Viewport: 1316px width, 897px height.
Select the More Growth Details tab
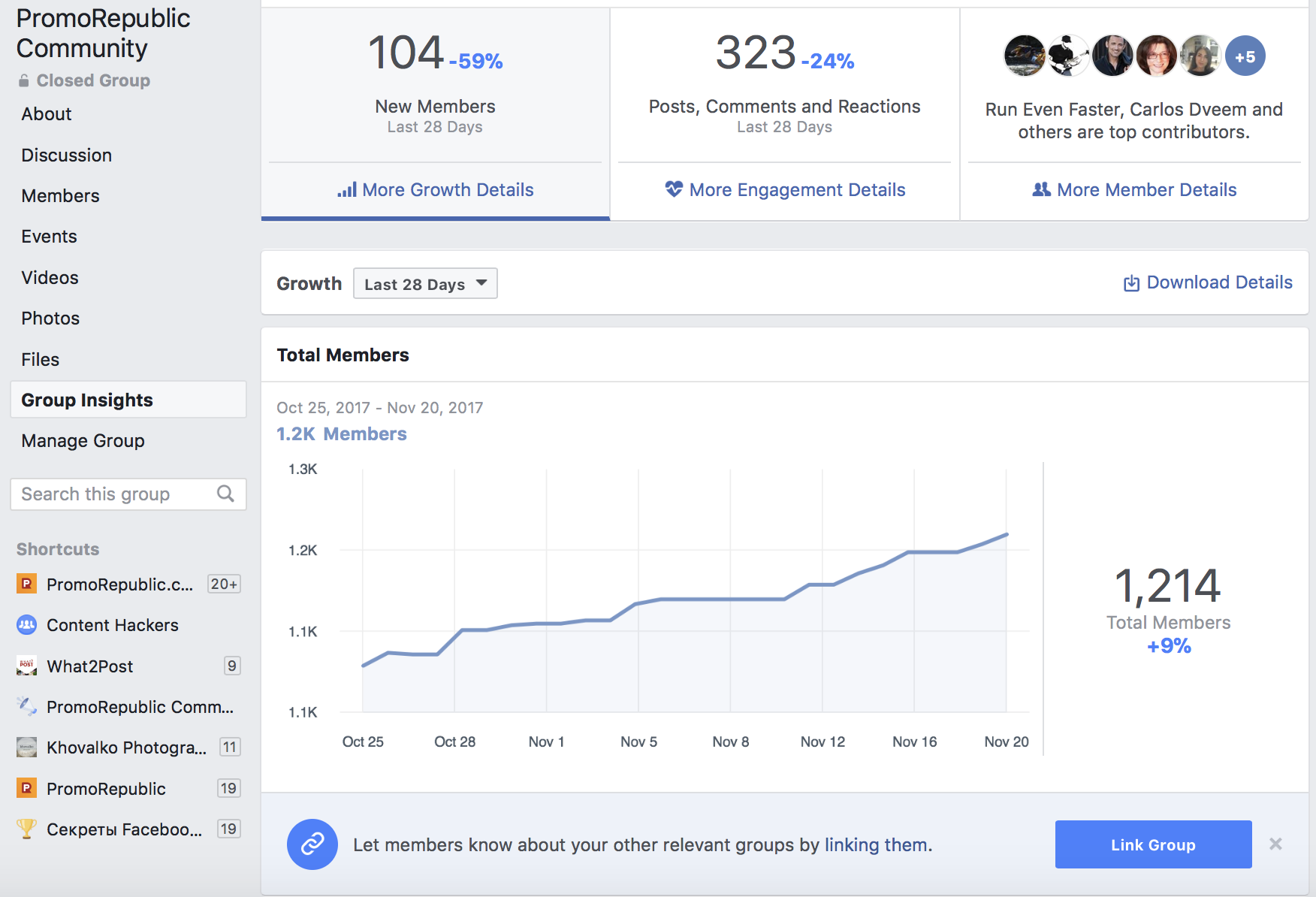click(436, 190)
